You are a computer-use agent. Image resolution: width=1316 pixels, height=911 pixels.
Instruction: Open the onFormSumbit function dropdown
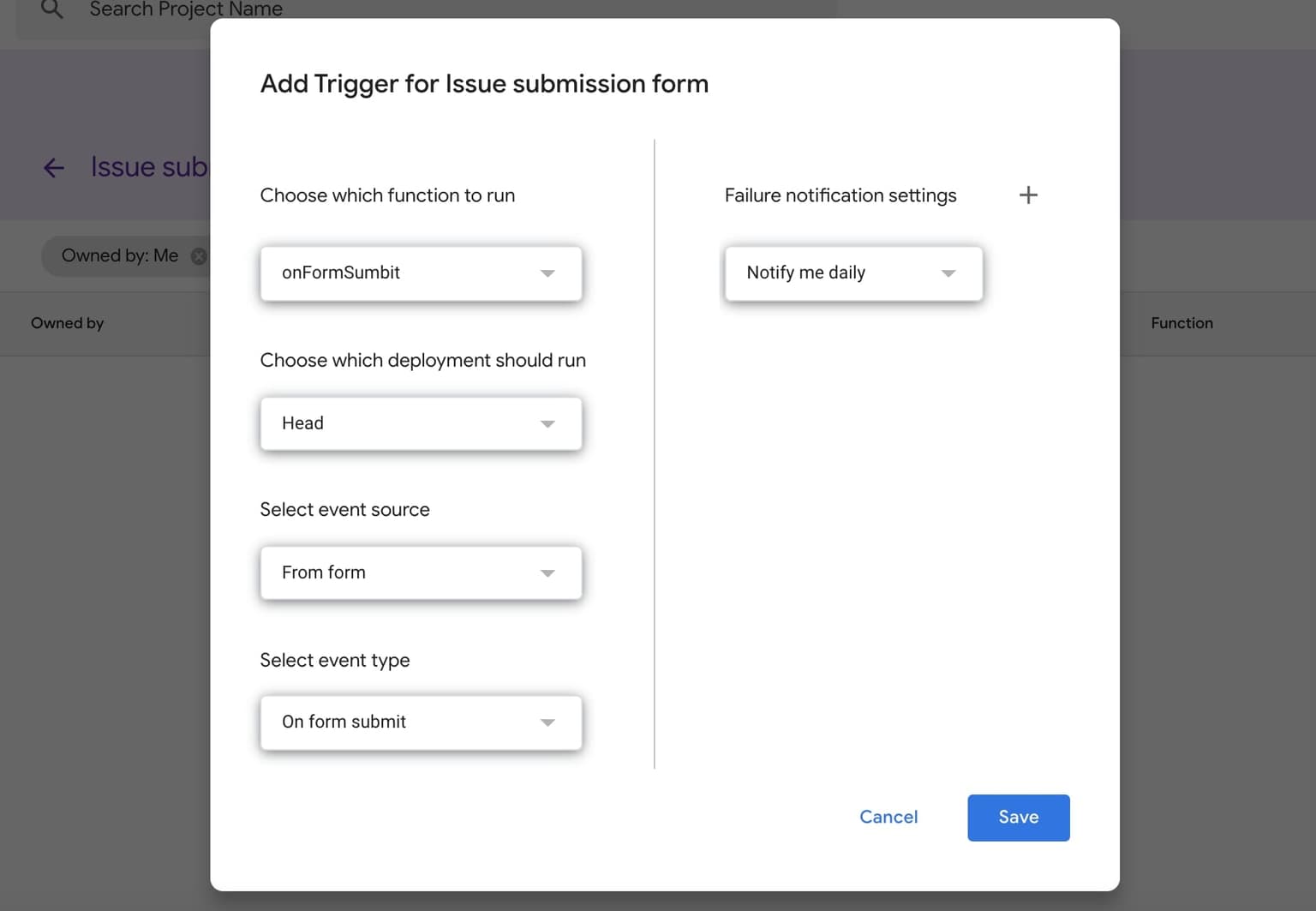click(421, 273)
